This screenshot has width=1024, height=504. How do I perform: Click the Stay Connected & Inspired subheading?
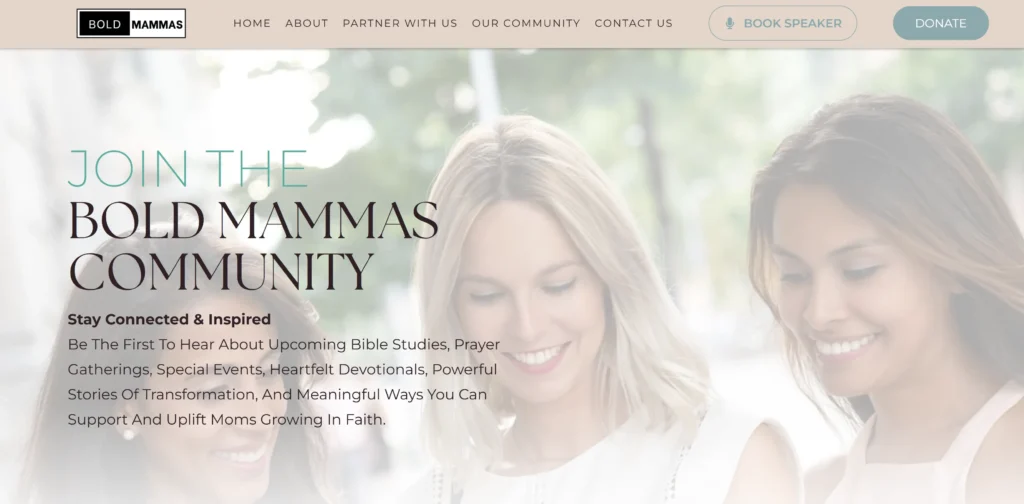(169, 319)
